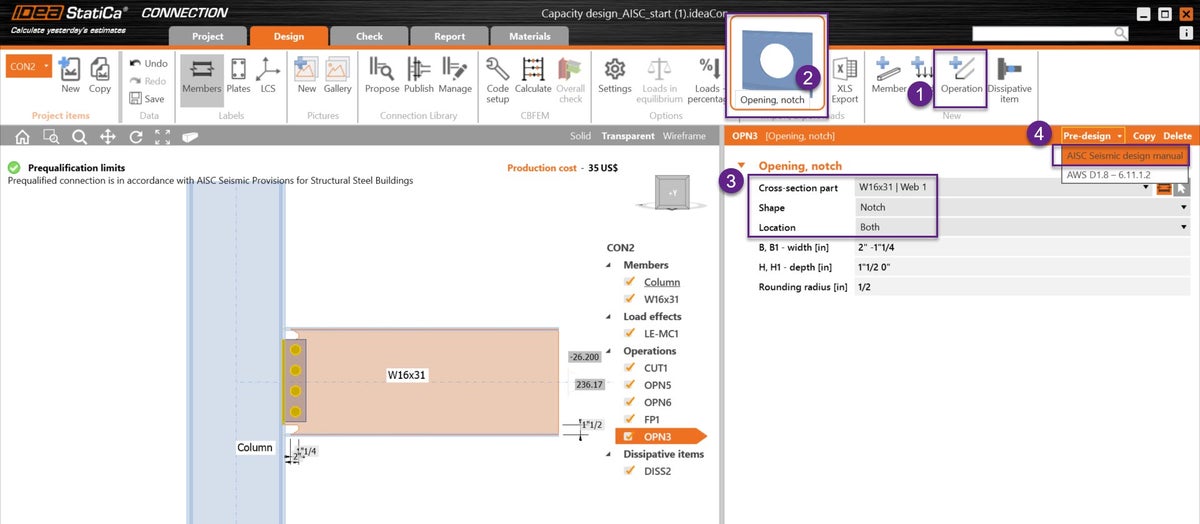1200x524 pixels.
Task: Click the Calculate icon in CBFEM group
Action: (533, 70)
